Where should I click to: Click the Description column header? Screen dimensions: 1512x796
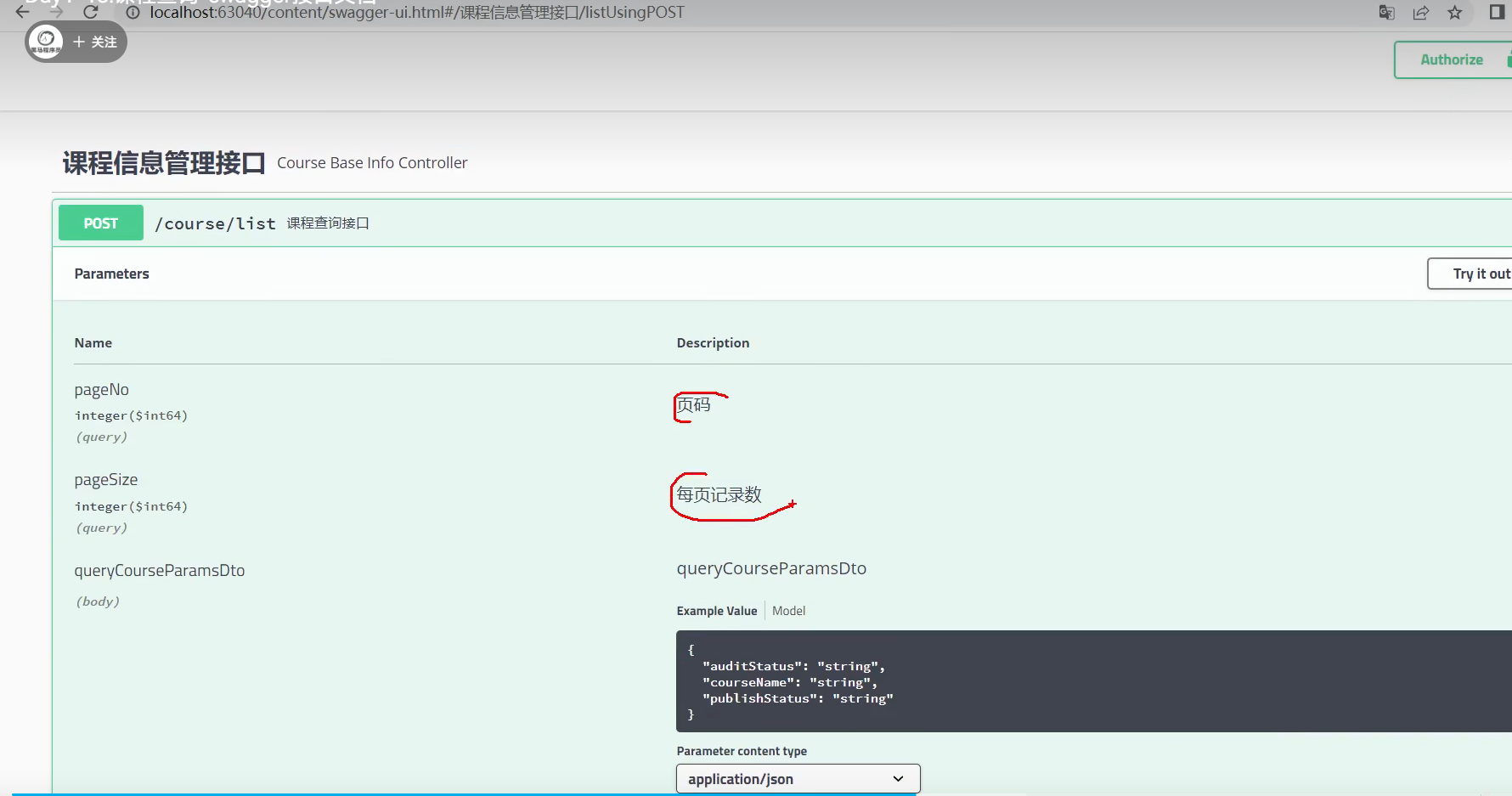click(x=713, y=343)
